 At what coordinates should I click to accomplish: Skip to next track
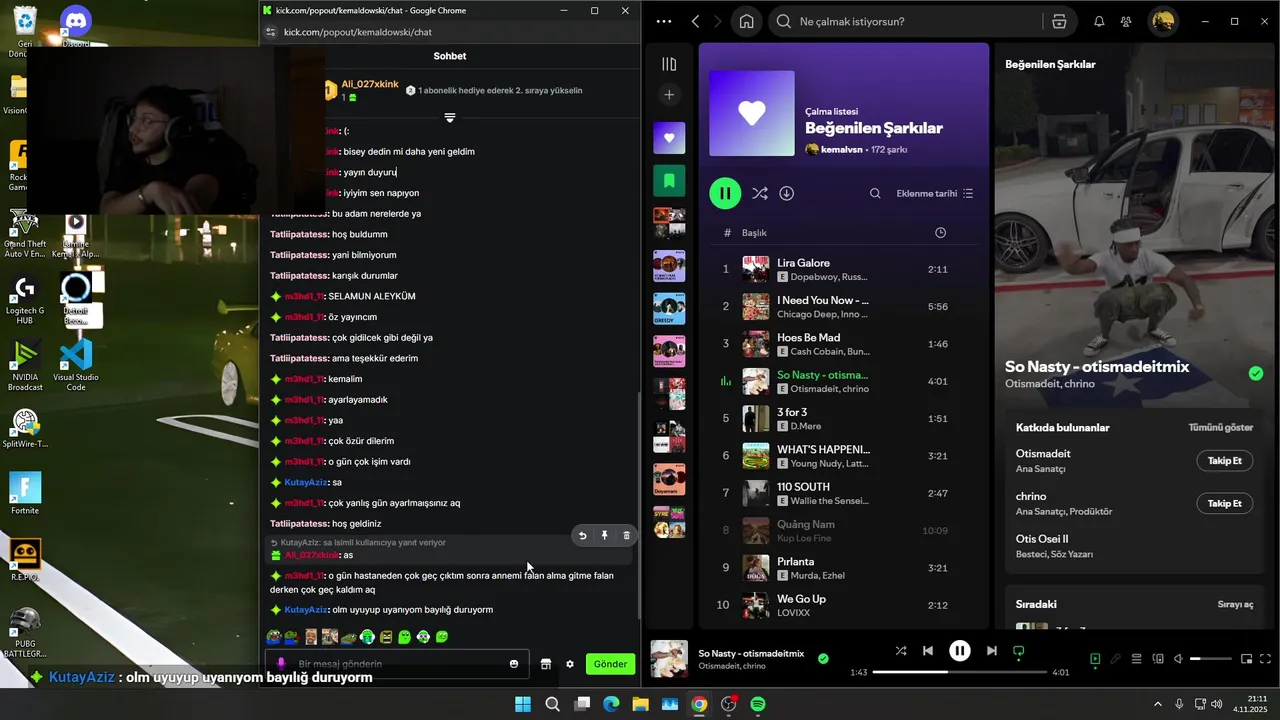[991, 651]
